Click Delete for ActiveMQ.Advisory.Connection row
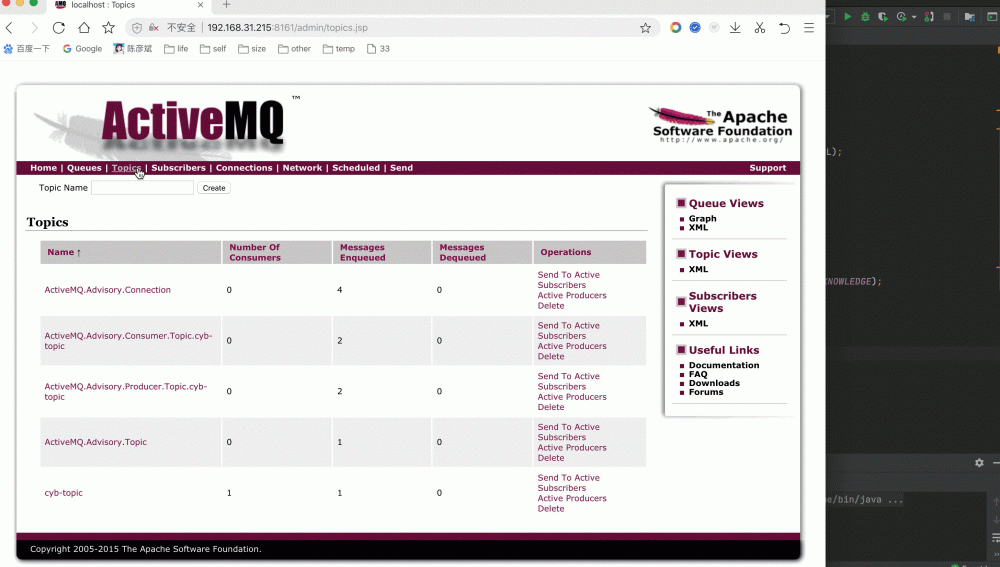Viewport: 1000px width, 567px height. pyautogui.click(x=550, y=306)
